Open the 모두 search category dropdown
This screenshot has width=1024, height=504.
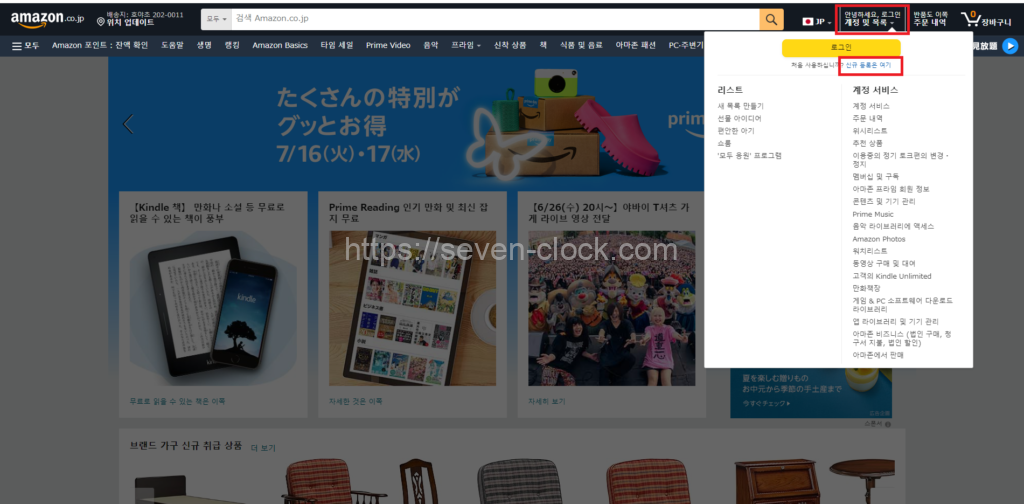216,19
